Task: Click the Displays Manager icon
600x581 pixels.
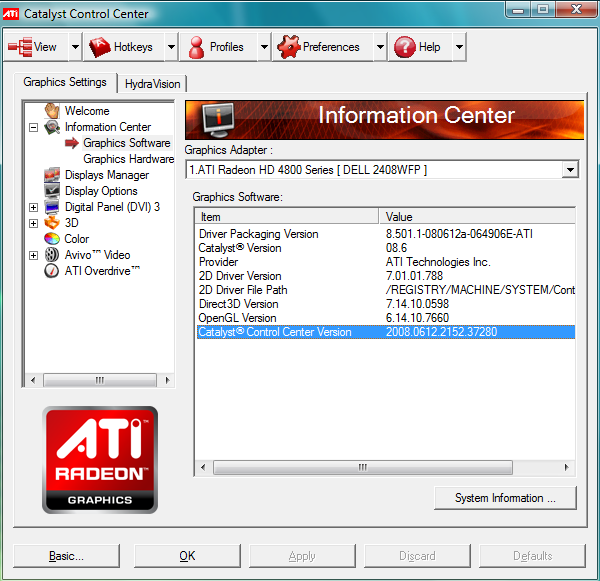Action: coord(52,175)
